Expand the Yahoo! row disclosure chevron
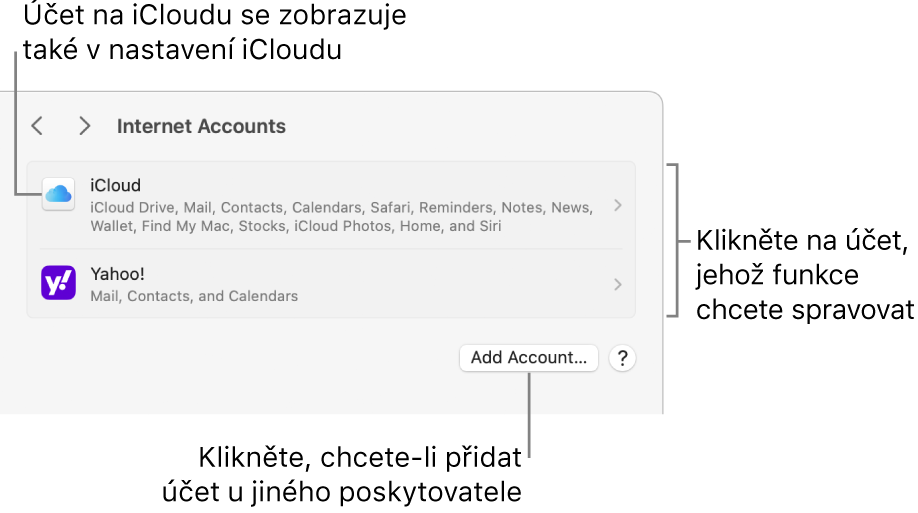918x513 pixels. pyautogui.click(x=618, y=284)
